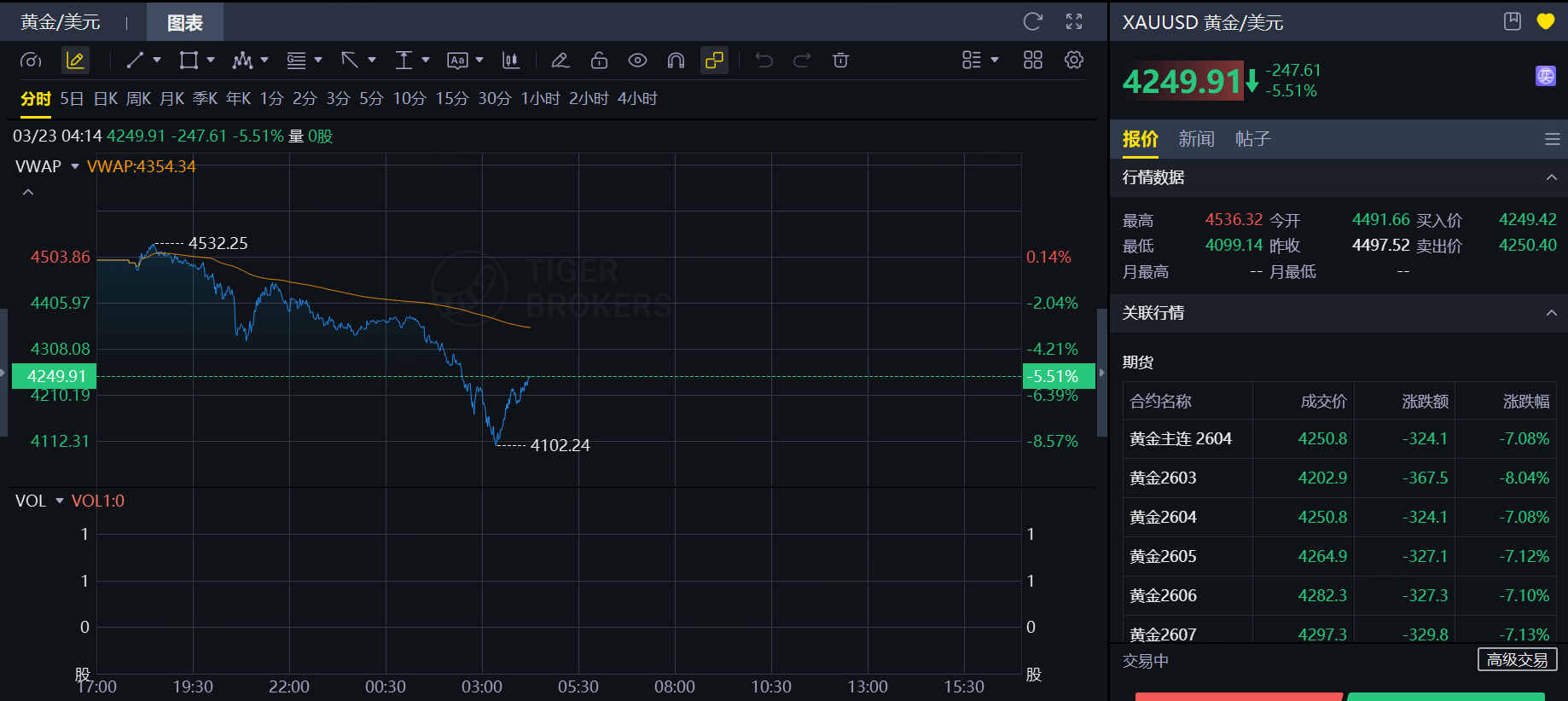The image size is (1568, 701).
Task: Open the VWAP indicator dropdown
Action: click(75, 166)
